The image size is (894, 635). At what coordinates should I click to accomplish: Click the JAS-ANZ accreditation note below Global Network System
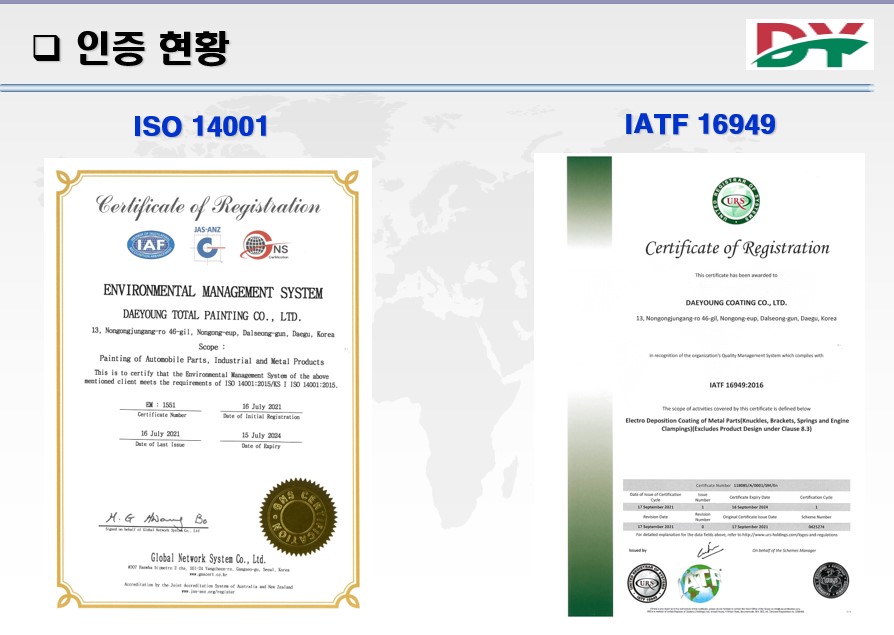209,589
